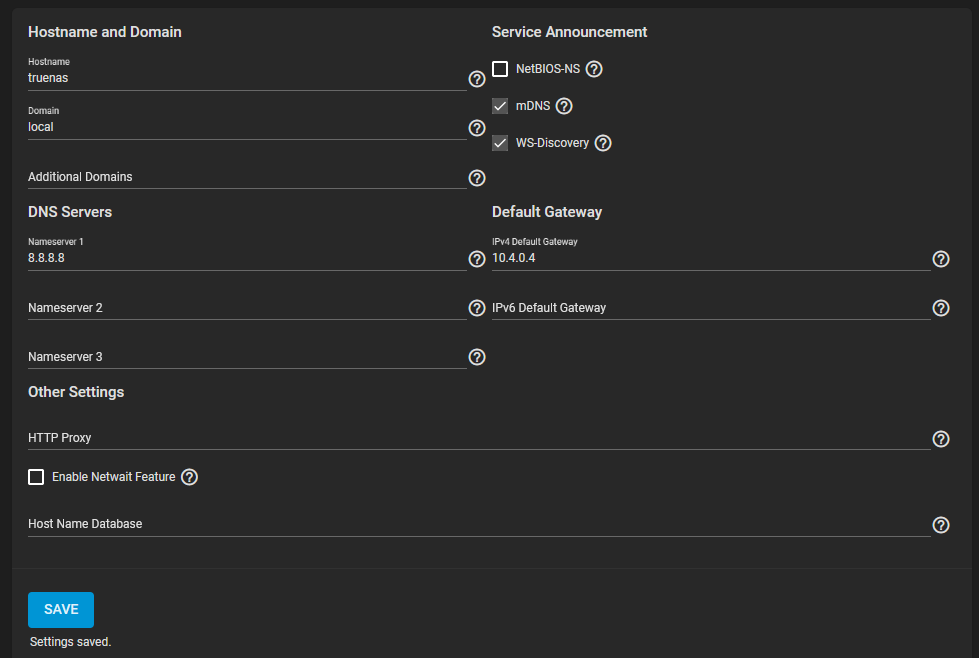Disable the WS-Discovery checkbox

pos(500,143)
